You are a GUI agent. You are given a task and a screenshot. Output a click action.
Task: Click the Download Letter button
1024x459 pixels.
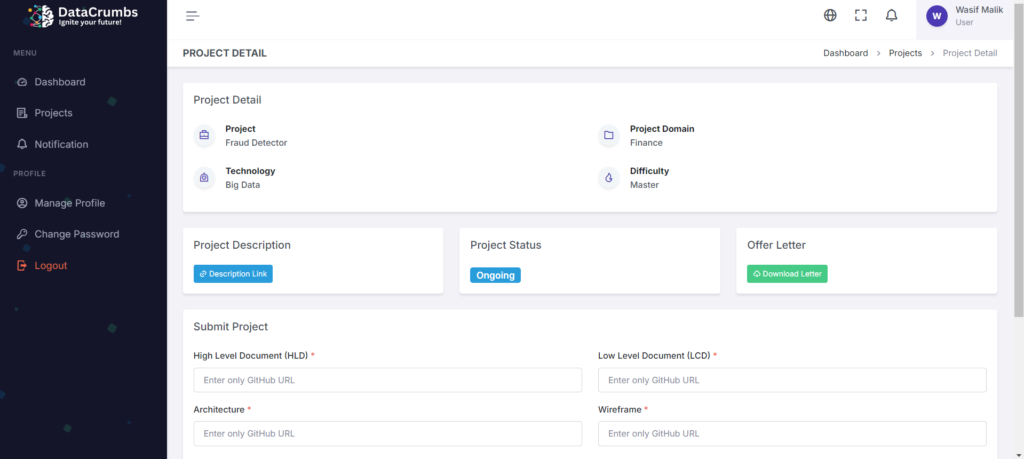pos(787,274)
